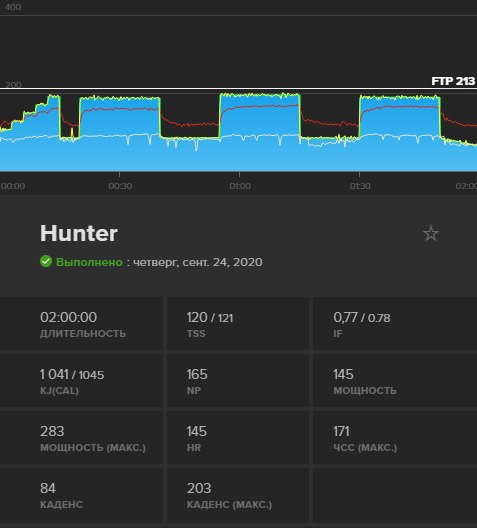Select the cadence value 84
Screen dimensions: 477x528
(48, 488)
